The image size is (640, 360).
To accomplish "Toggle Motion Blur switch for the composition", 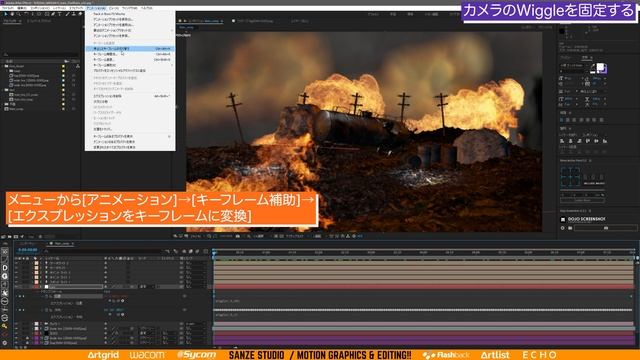I will coord(198,251).
